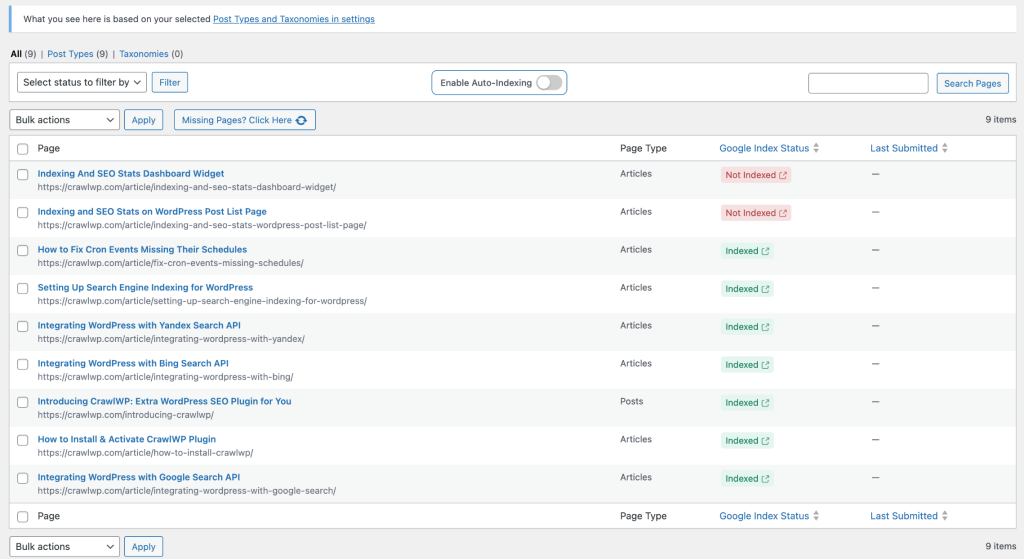Open external link icon for Indexing And SEO Stats Dashboard Widget status
Viewport: 1024px width, 559px height.
pyautogui.click(x=782, y=175)
